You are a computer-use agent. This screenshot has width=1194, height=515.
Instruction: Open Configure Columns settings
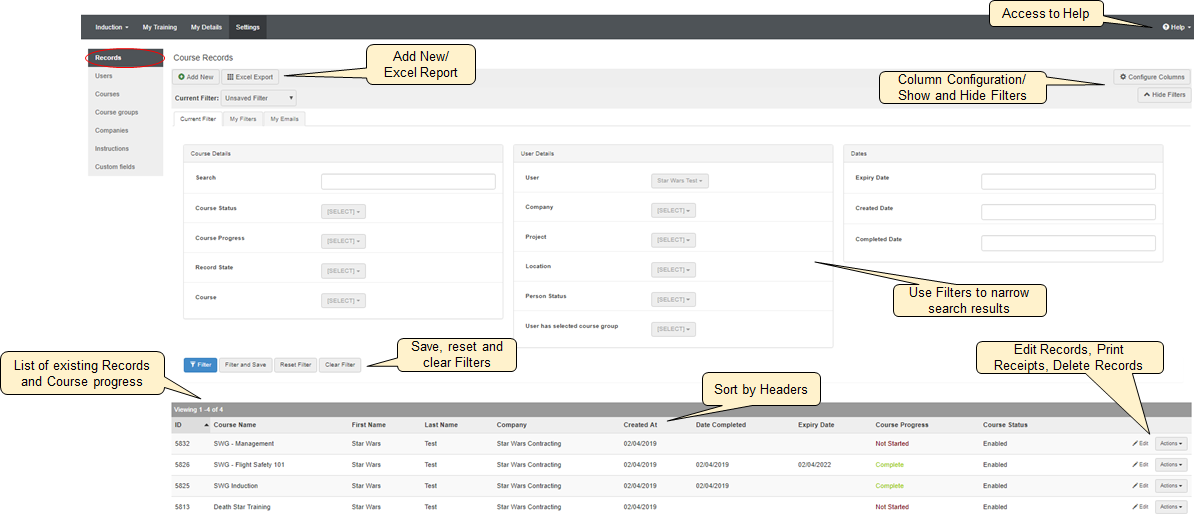(x=1152, y=77)
